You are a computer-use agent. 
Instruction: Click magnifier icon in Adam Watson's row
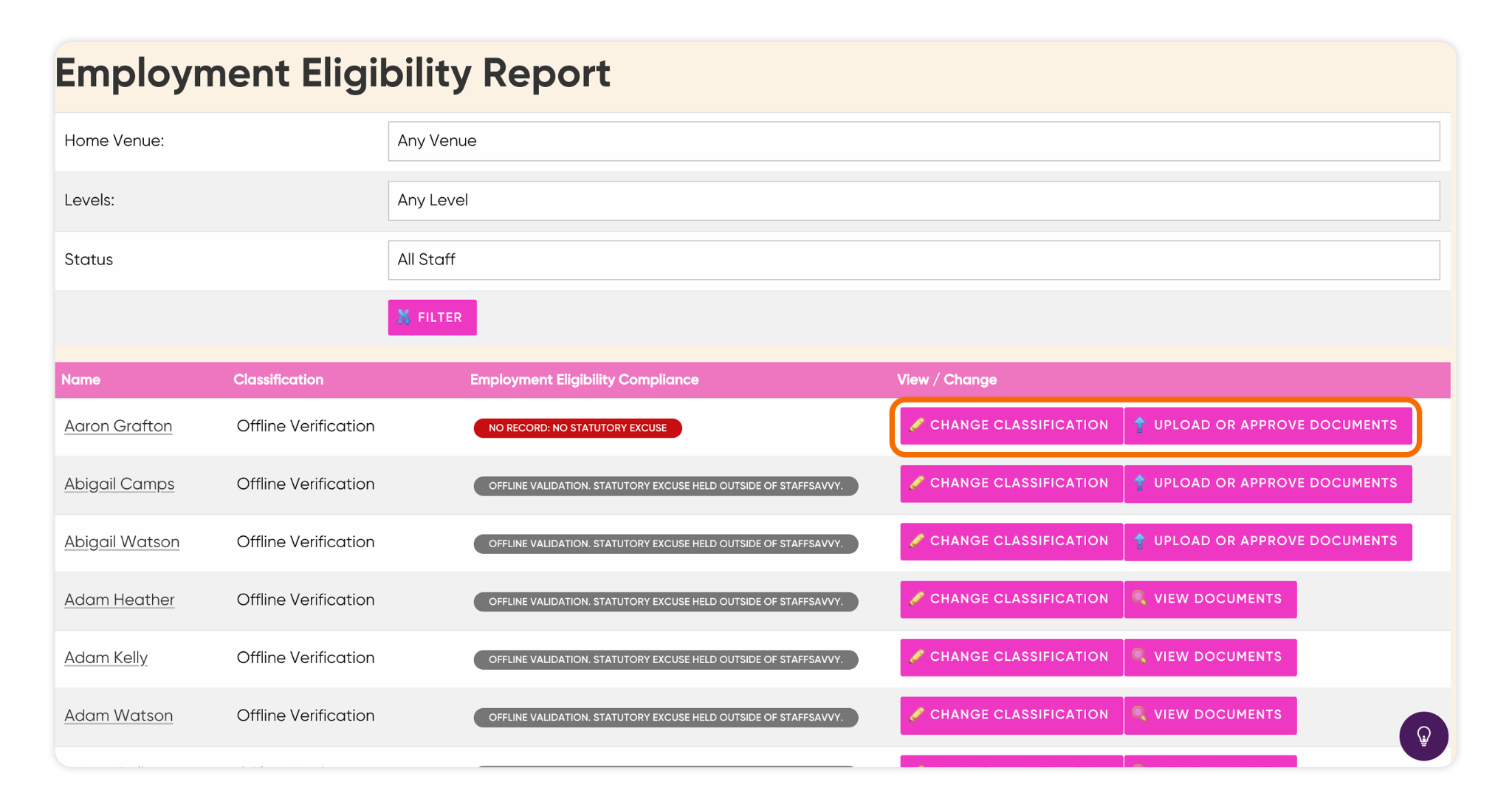[1139, 714]
